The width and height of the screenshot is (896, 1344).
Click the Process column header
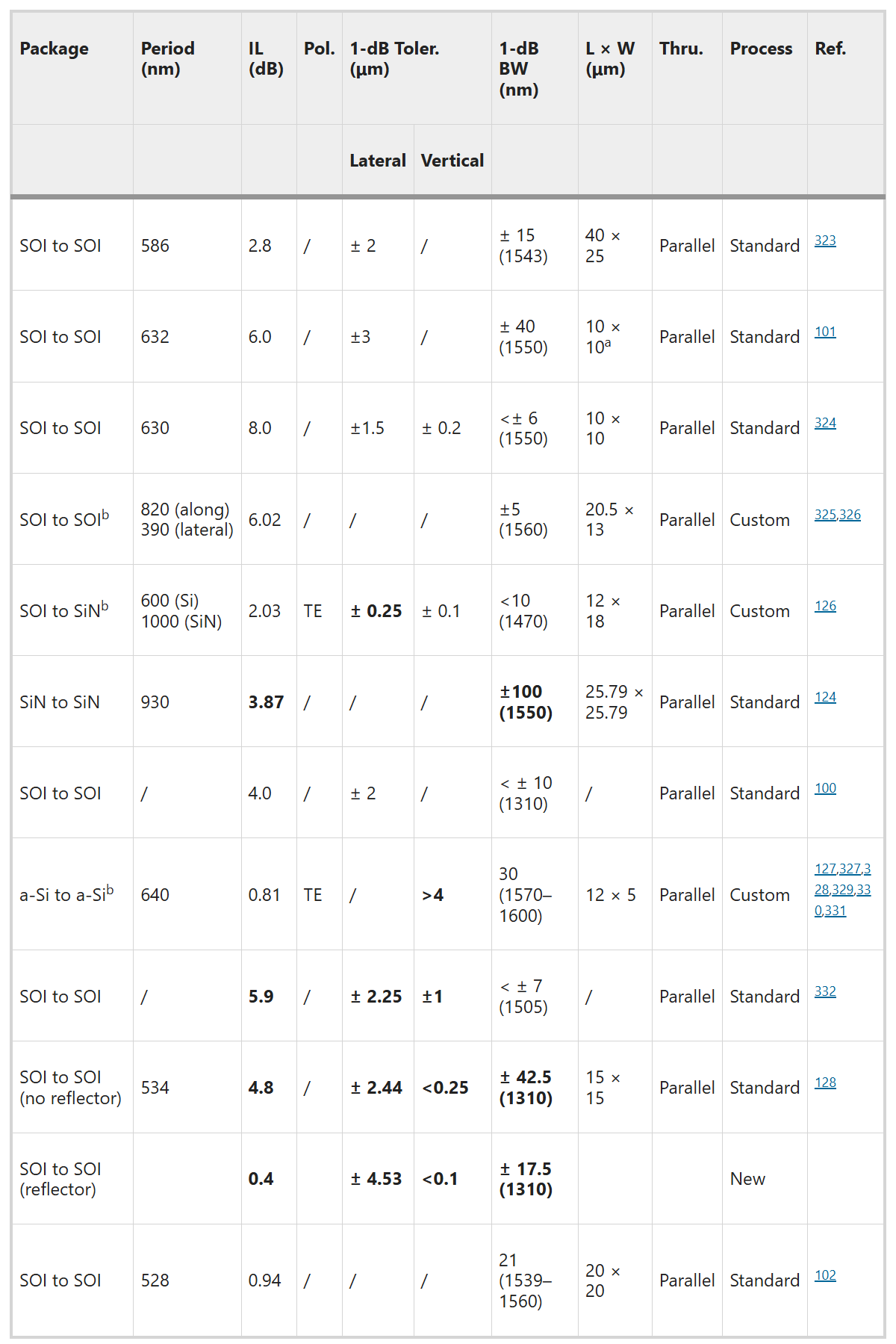[x=761, y=49]
